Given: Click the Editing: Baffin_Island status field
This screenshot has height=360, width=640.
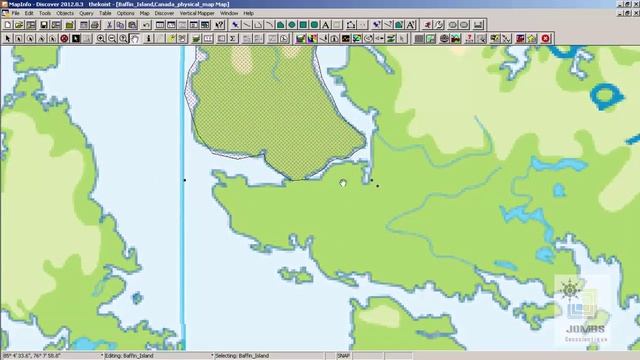Looking at the screenshot, I should pyautogui.click(x=157, y=356).
